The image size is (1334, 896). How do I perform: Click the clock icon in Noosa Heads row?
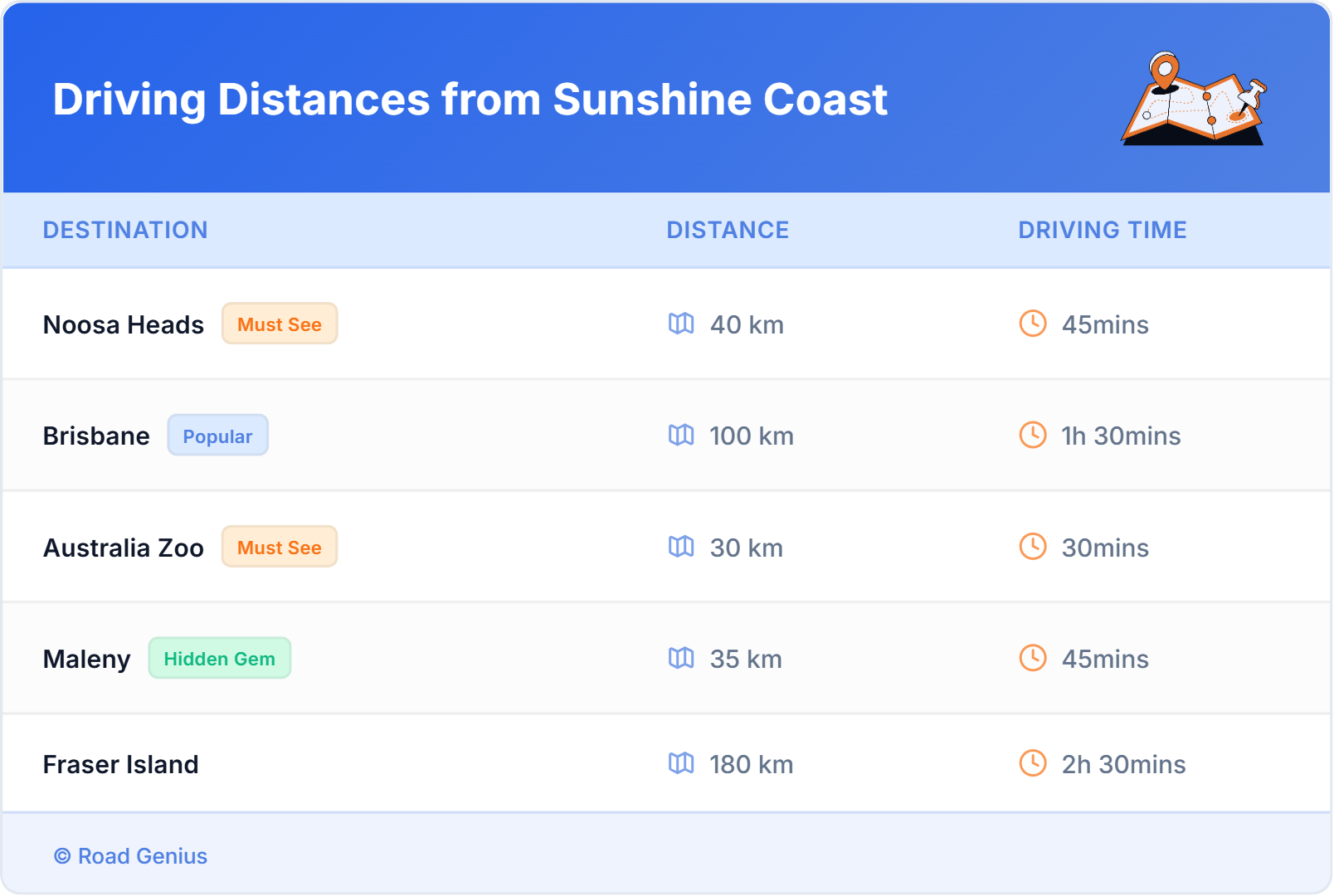[1033, 324]
